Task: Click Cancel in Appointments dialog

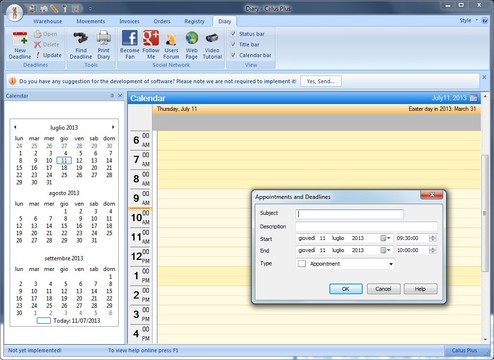Action: 383,289
